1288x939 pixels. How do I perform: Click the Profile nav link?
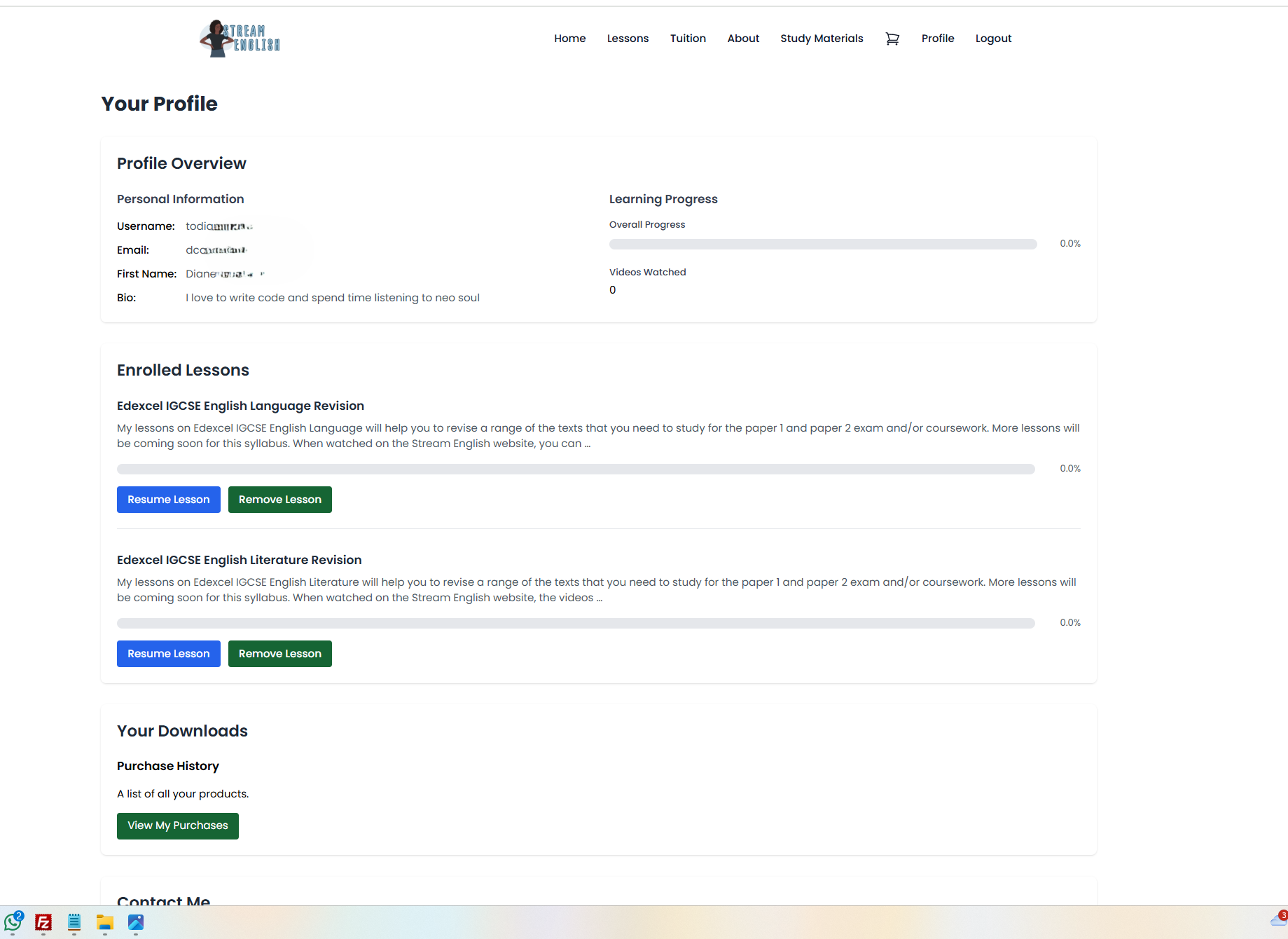937,39
